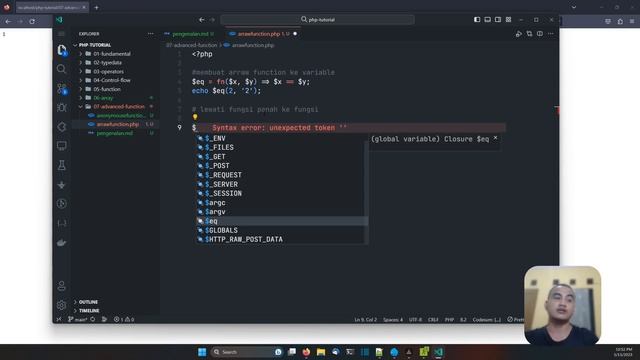Click the lightbulb quick-fix icon
Screen dimensions: 640x360
(x=195, y=118)
